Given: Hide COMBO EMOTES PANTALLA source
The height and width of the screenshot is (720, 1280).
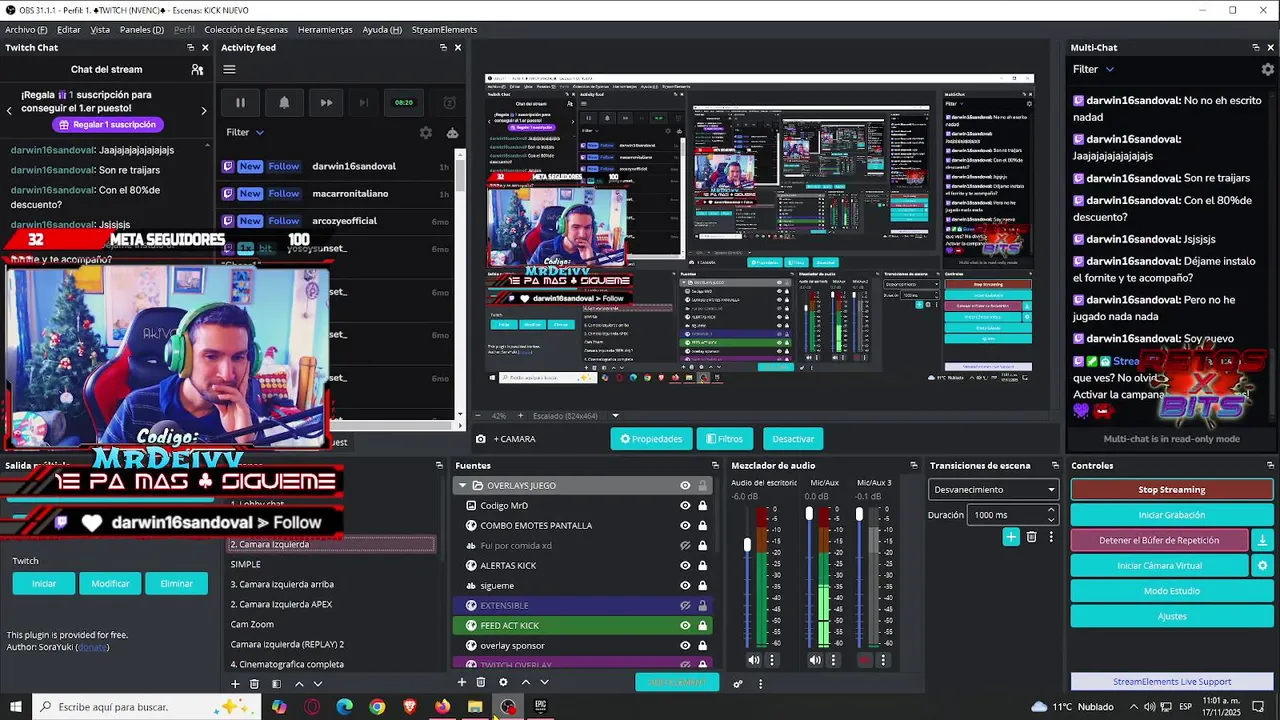Looking at the screenshot, I should [685, 525].
